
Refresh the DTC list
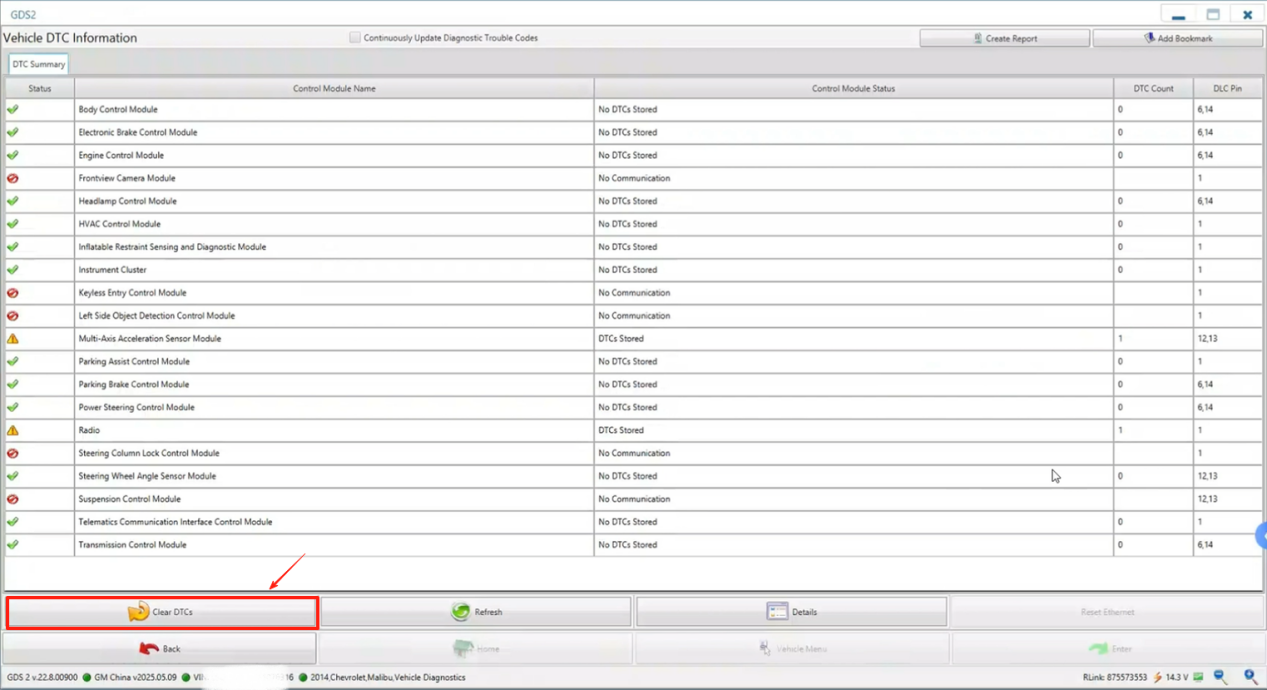point(476,612)
